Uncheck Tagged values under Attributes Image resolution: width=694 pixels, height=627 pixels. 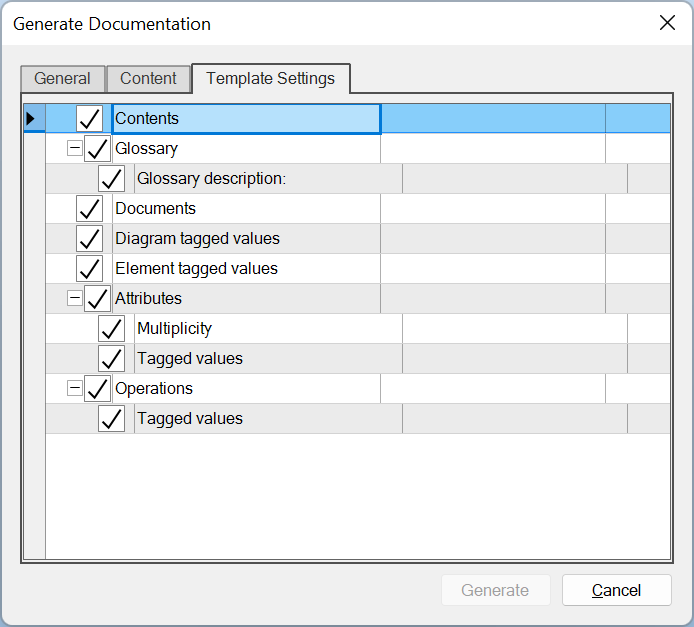[111, 359]
